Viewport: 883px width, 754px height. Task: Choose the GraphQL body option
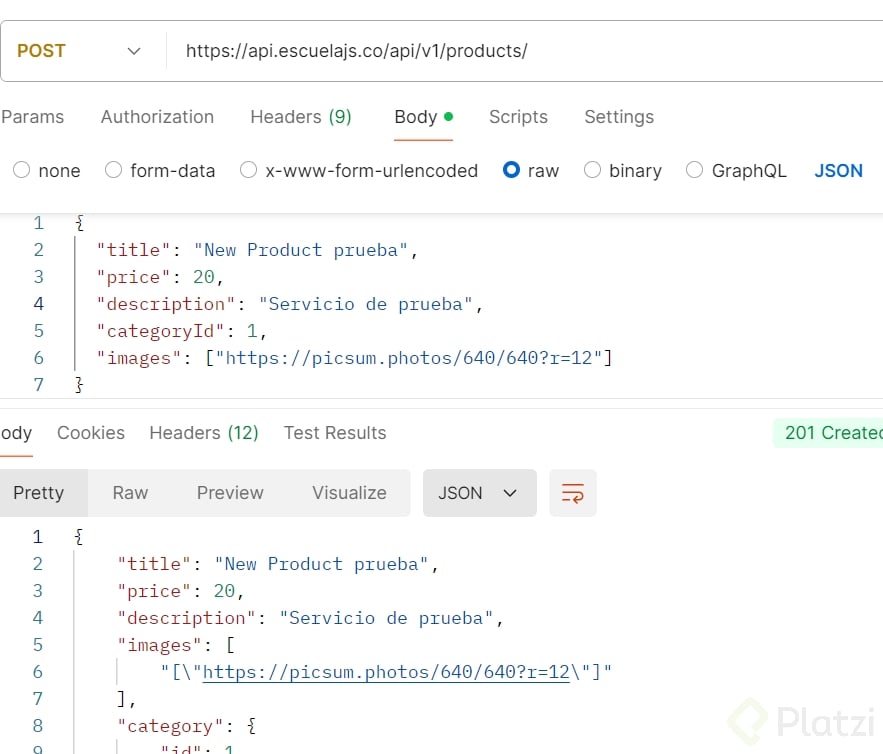[x=695, y=171]
